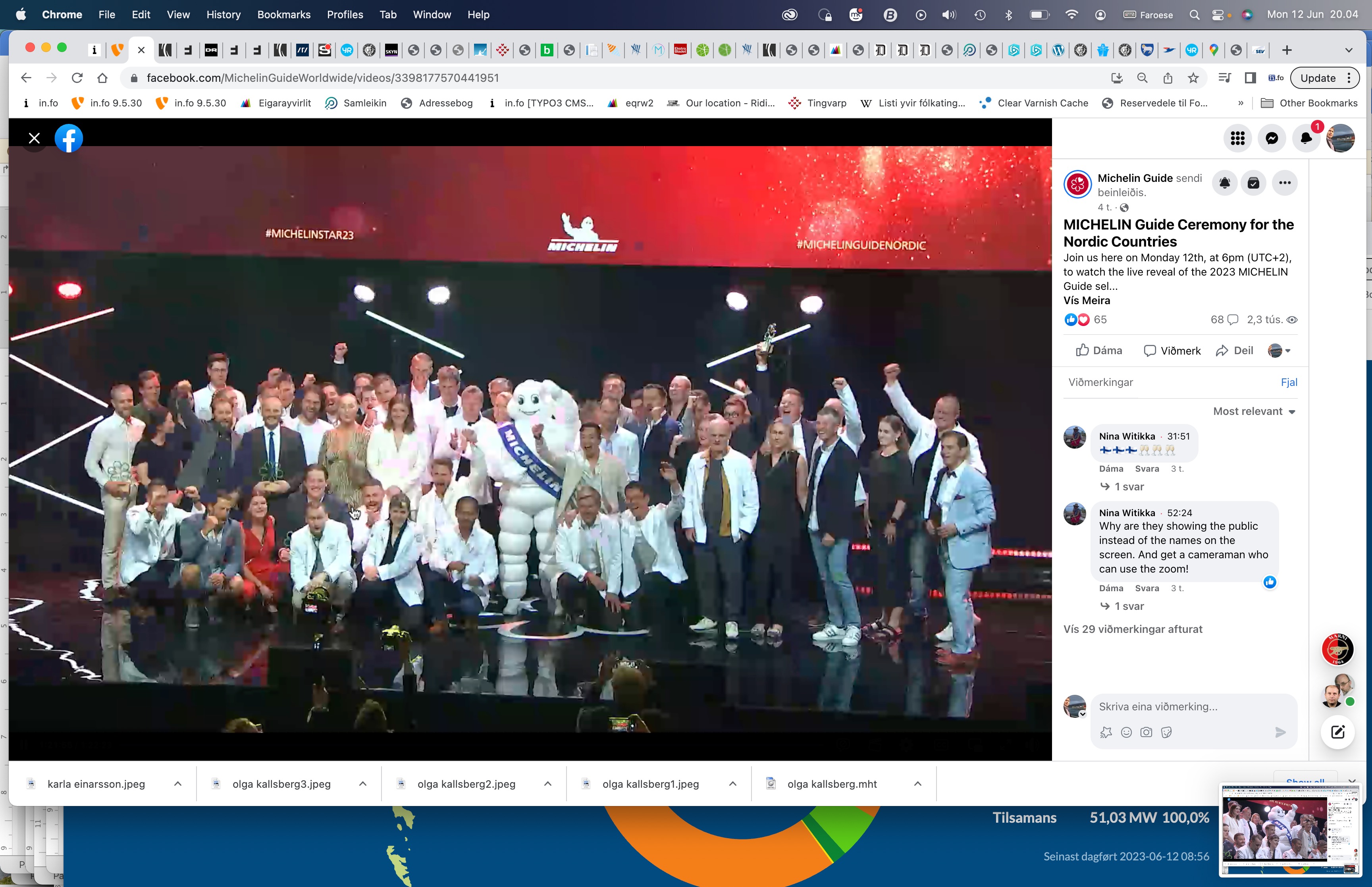Click Vís Meira to expand description
The height and width of the screenshot is (887, 1372).
click(1087, 300)
